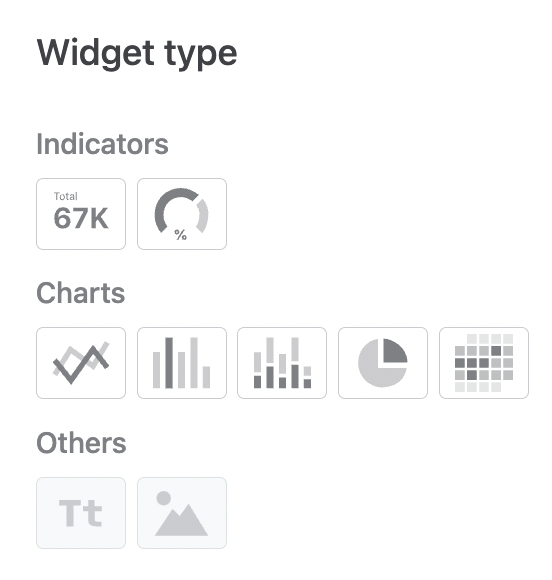Choose the percentage gauge indicator widget

[182, 214]
